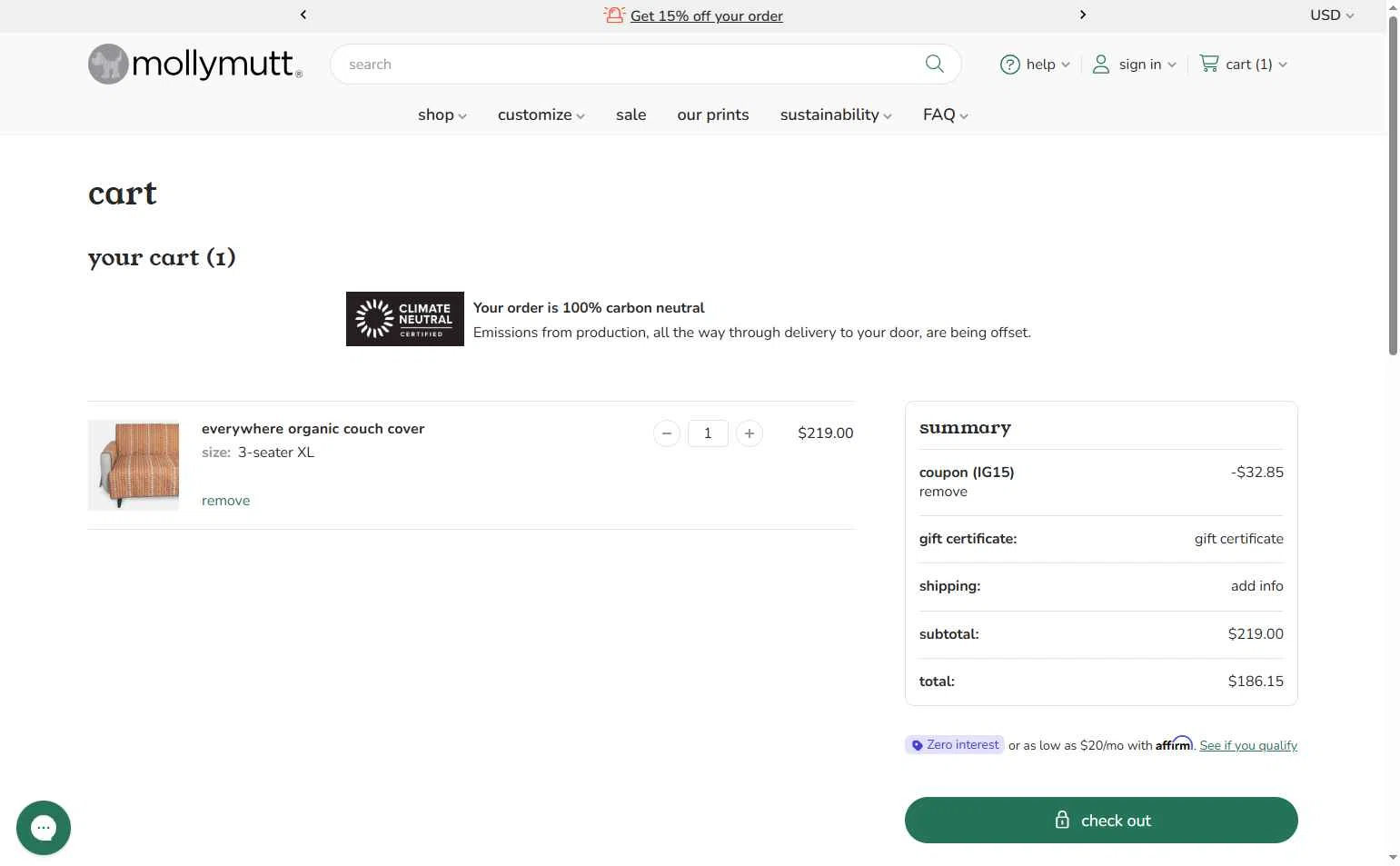Image resolution: width=1400 pixels, height=866 pixels.
Task: Click the page vertical scrollbar
Action: [1393, 186]
